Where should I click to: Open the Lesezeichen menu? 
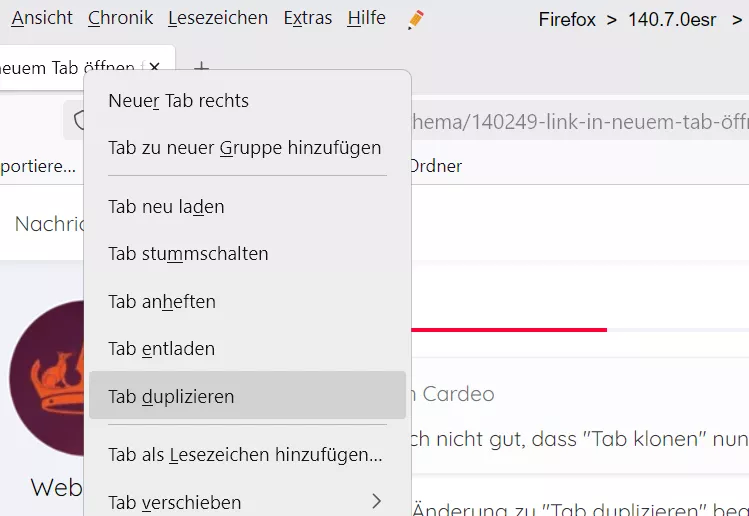(218, 18)
